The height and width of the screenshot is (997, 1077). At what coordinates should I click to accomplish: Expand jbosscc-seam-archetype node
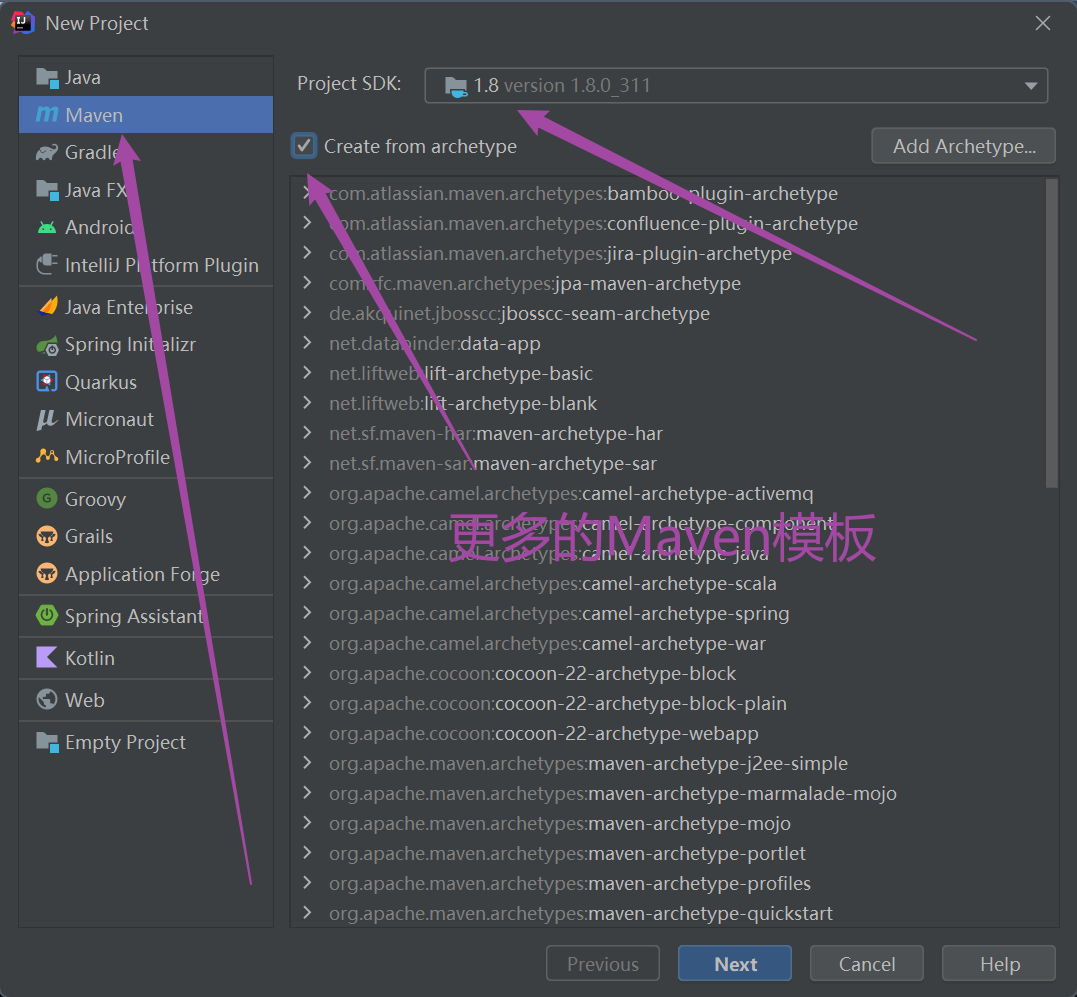307,312
